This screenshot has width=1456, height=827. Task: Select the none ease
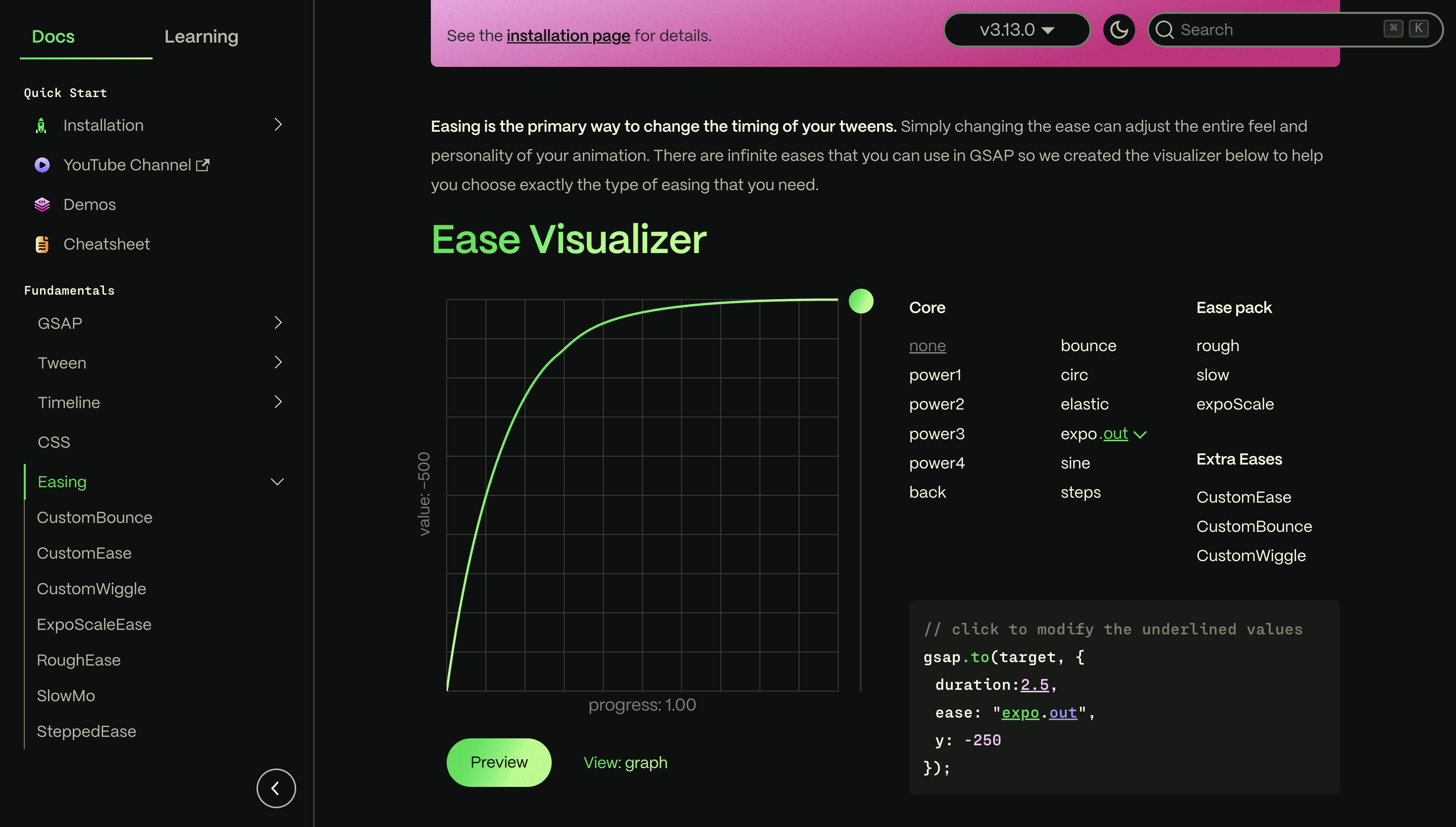(x=927, y=346)
